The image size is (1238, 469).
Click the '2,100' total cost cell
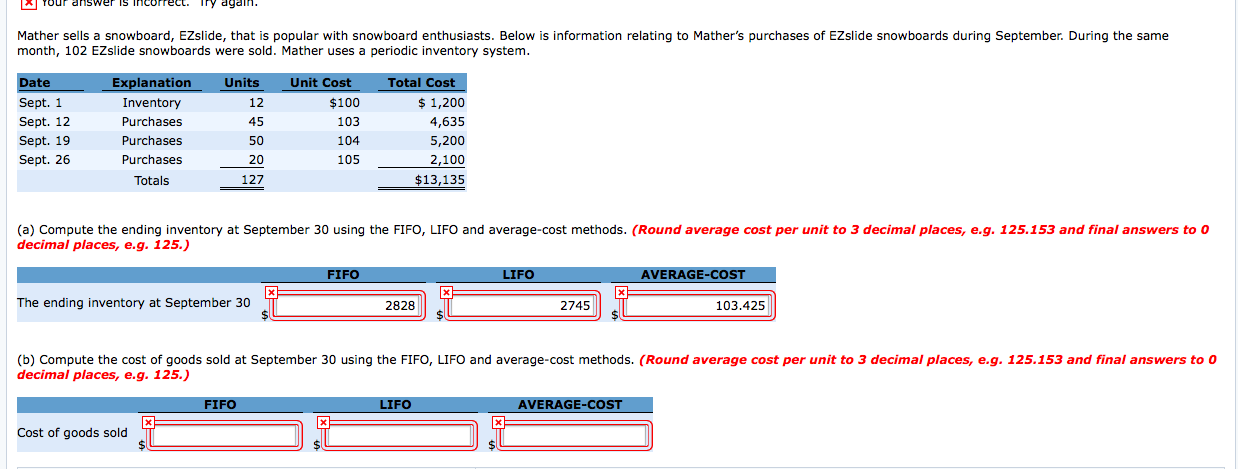point(447,160)
